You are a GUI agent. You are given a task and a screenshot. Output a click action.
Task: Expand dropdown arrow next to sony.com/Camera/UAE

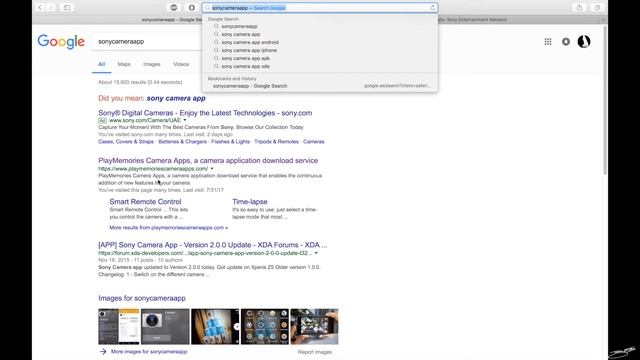pos(185,120)
